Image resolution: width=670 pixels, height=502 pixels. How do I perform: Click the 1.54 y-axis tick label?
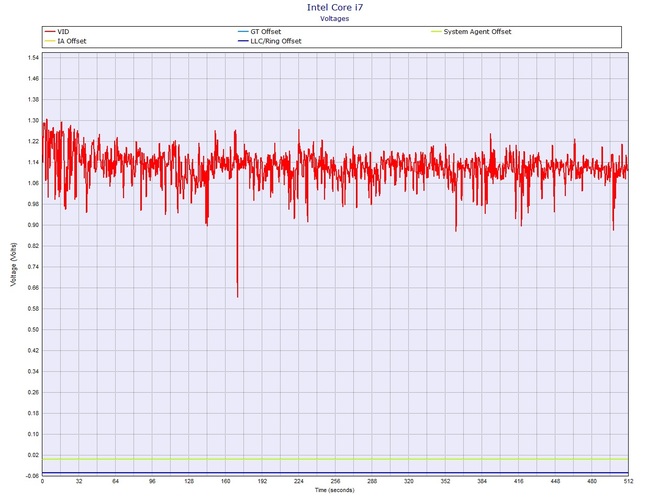(33, 58)
